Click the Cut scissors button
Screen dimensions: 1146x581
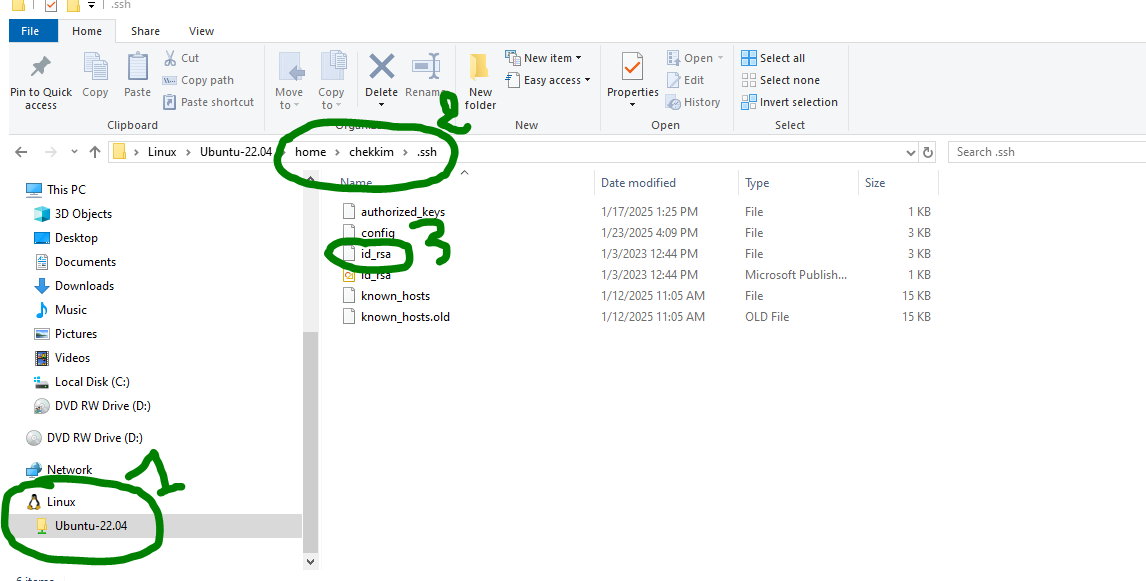181,58
